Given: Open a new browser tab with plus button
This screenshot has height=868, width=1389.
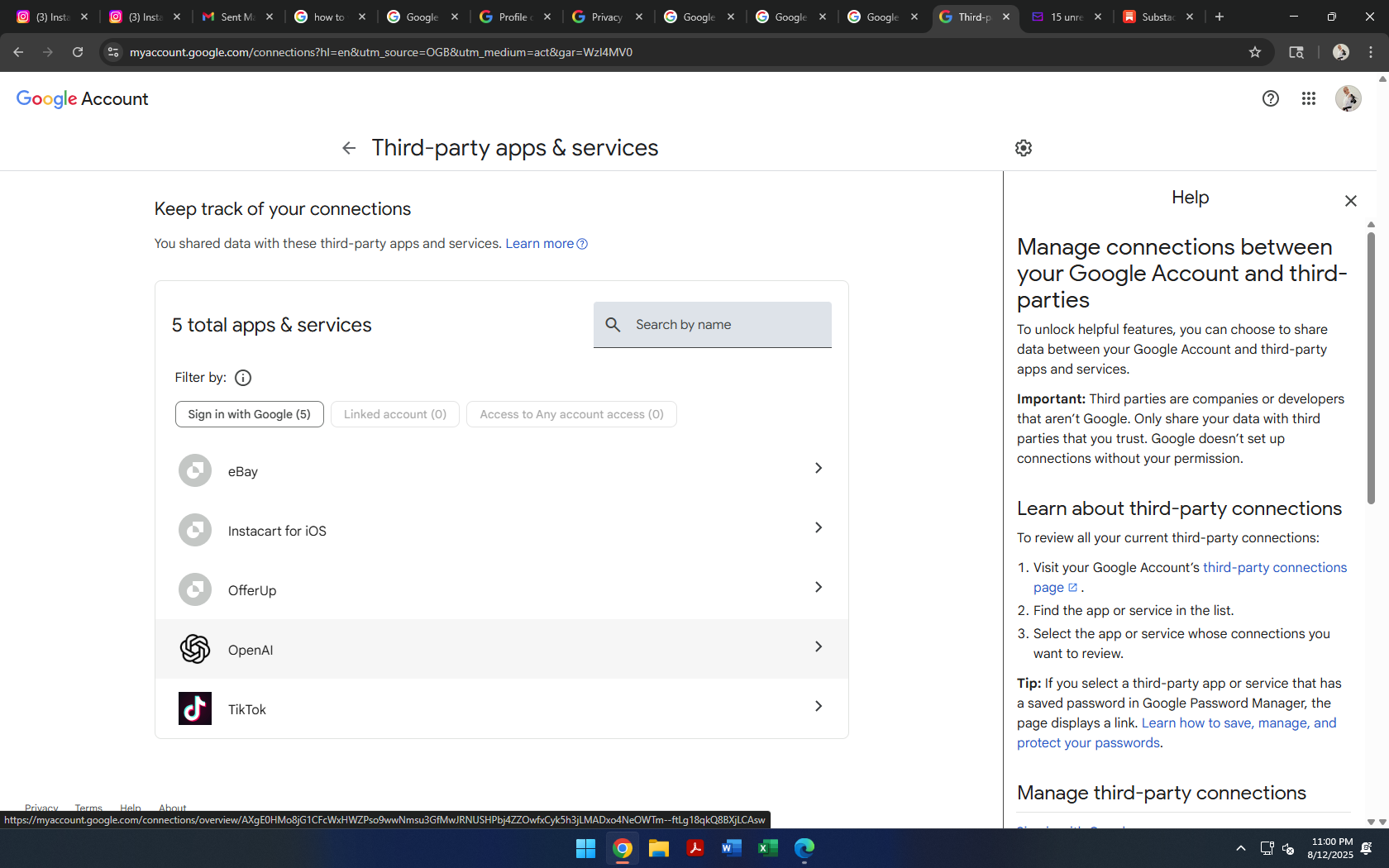Looking at the screenshot, I should pos(1220,17).
